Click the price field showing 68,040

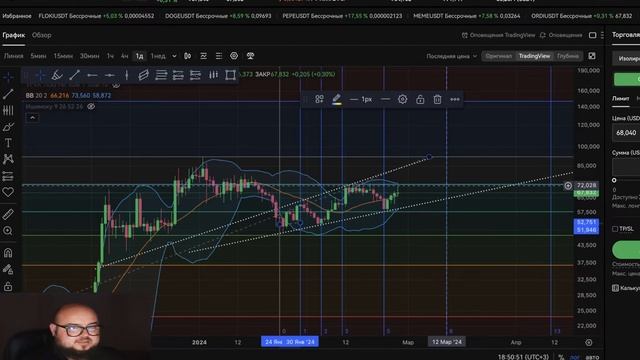627,133
